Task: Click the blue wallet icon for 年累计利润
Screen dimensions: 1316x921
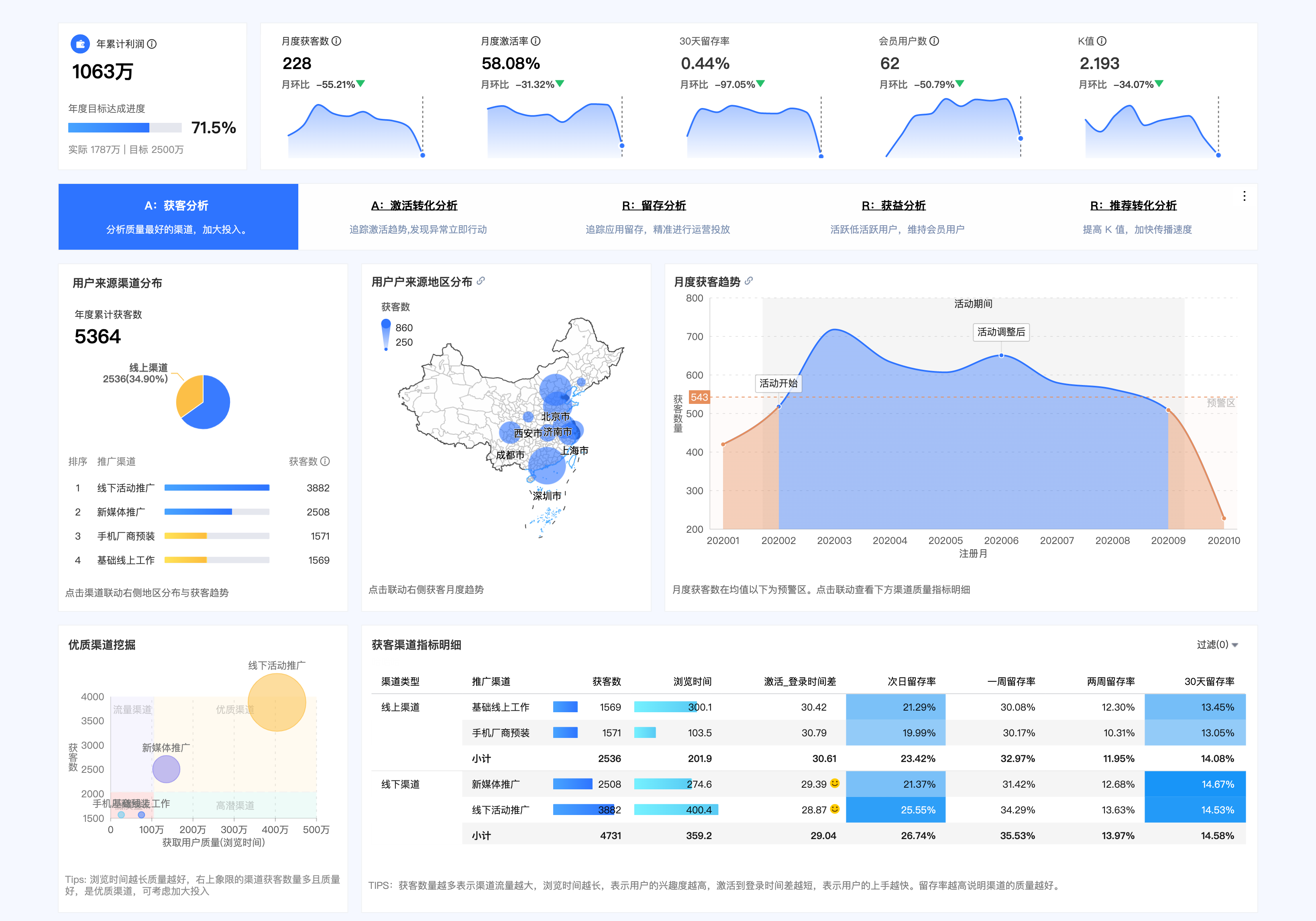Action: [x=80, y=44]
